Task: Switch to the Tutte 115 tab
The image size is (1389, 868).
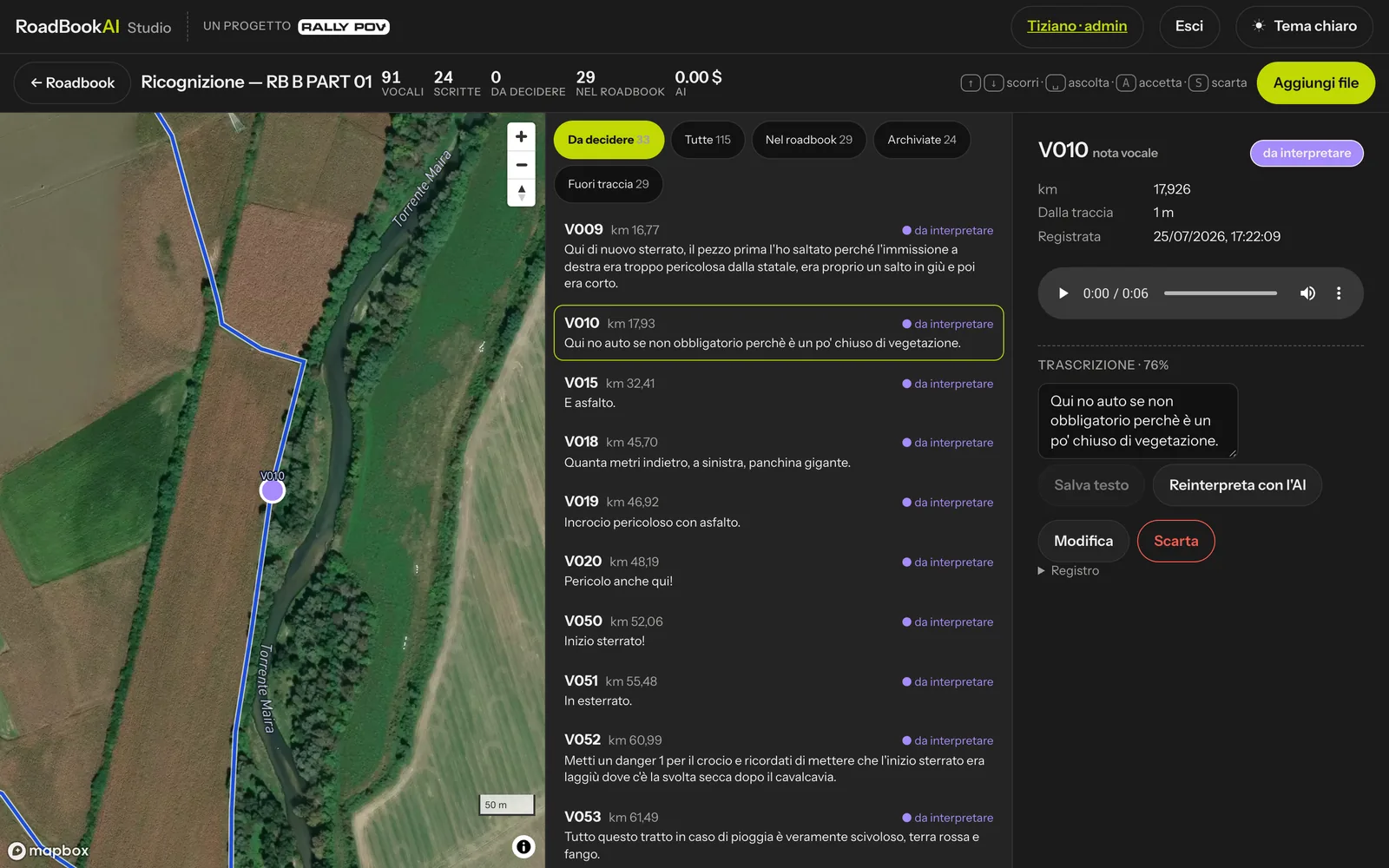Action: pyautogui.click(x=708, y=140)
